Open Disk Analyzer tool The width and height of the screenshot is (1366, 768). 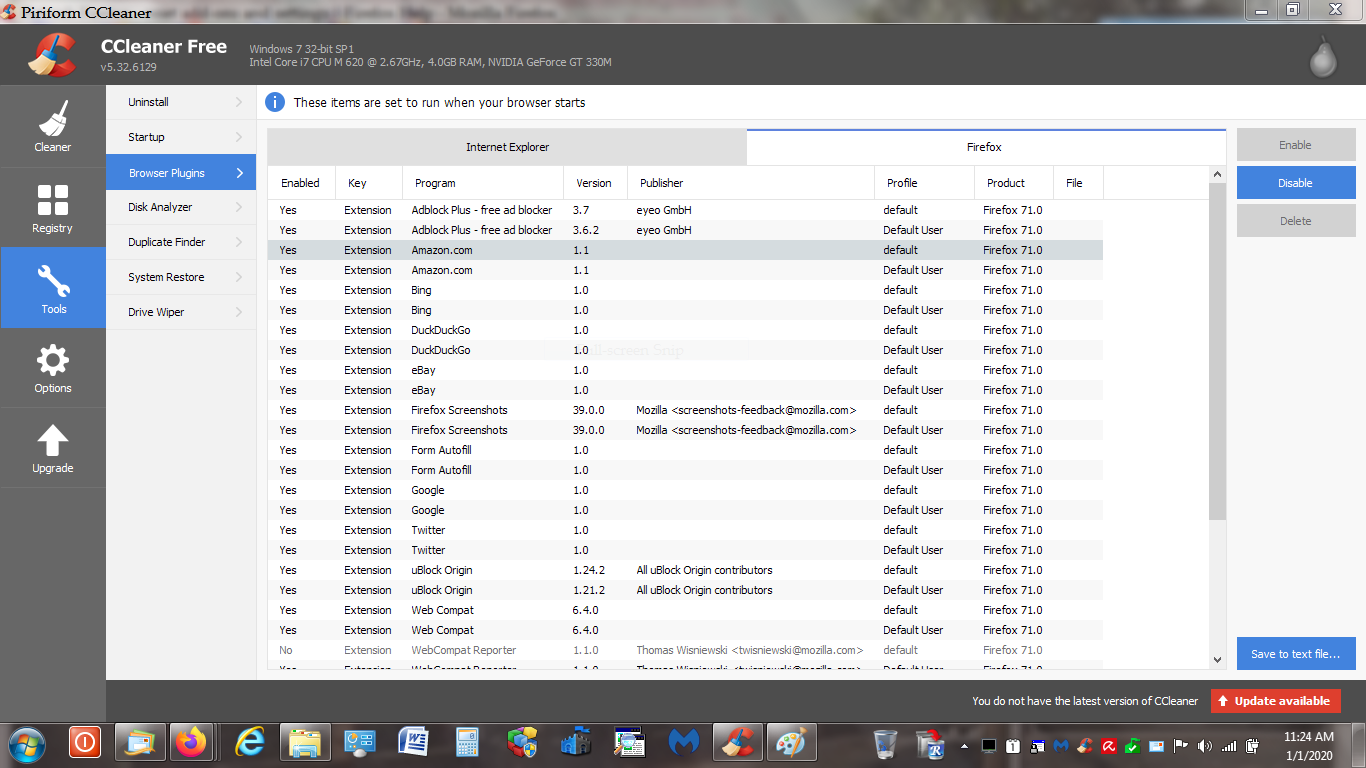coord(181,207)
